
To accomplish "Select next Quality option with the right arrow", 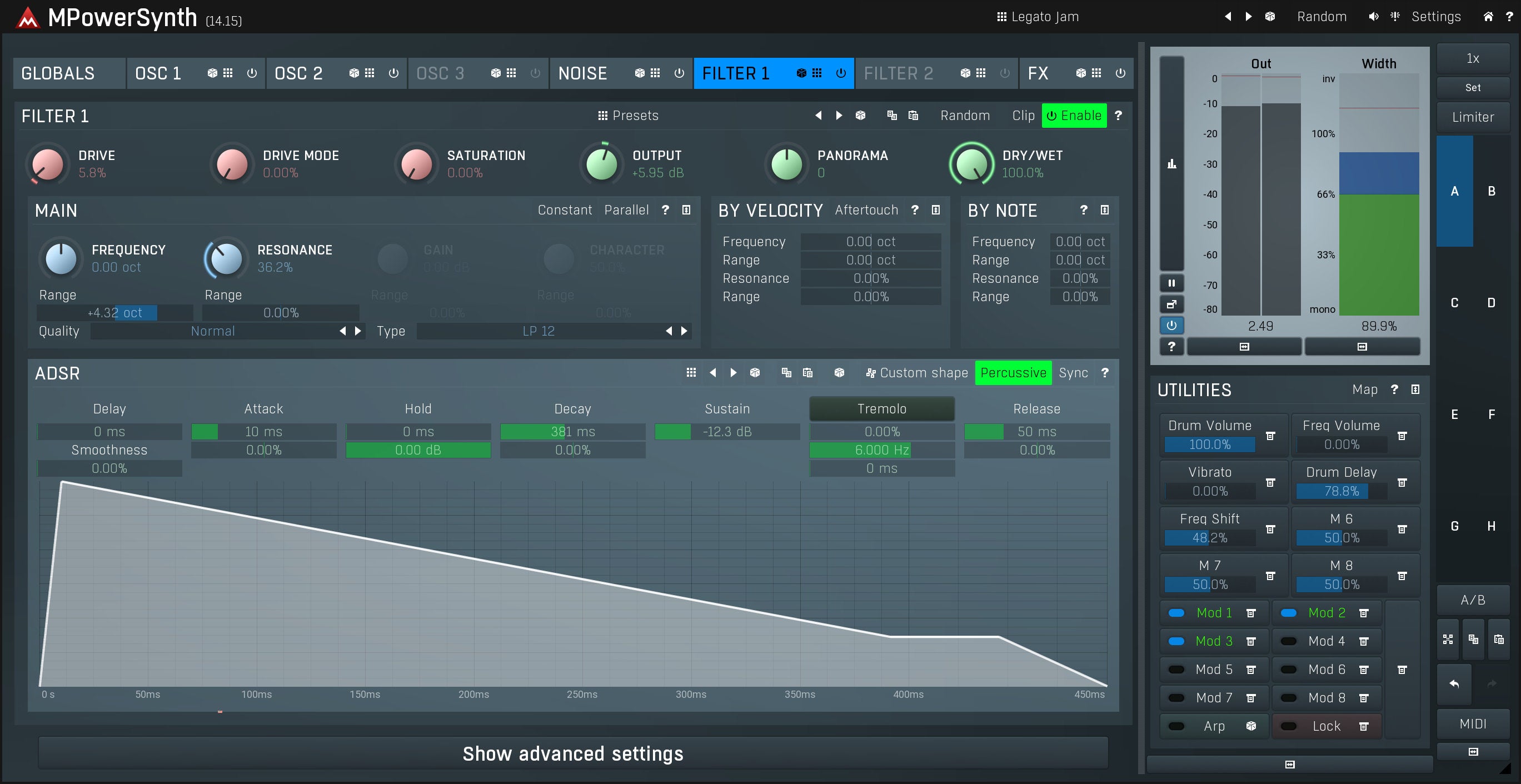I will pyautogui.click(x=358, y=331).
